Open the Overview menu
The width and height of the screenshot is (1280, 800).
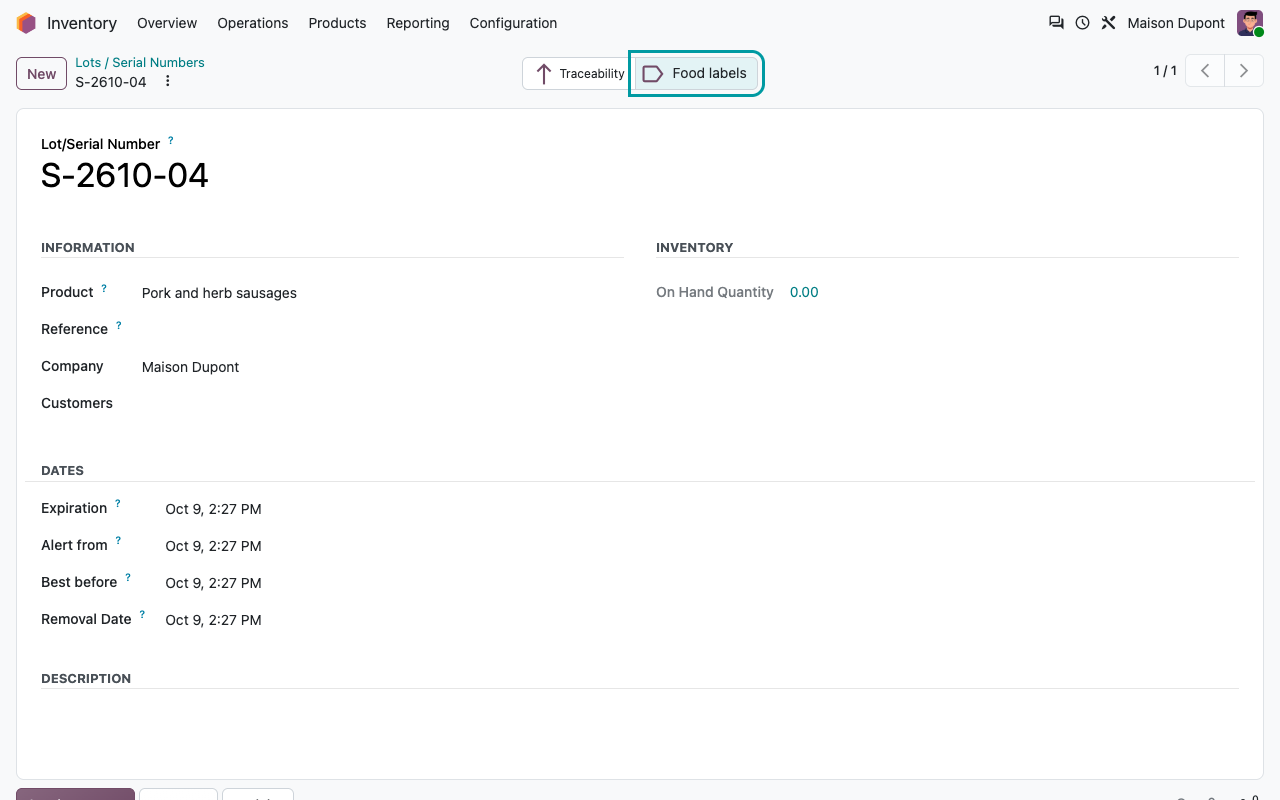(x=167, y=23)
